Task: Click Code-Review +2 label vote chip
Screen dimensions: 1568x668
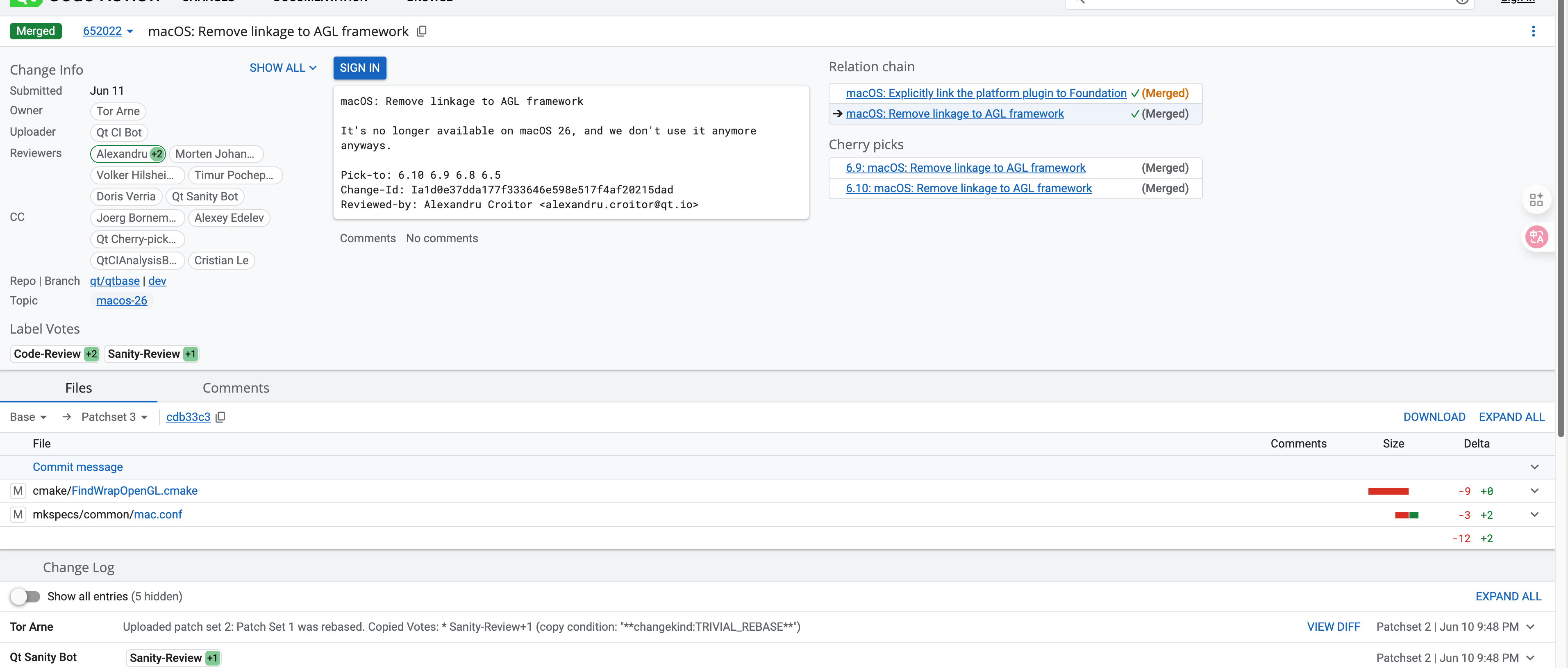Action: [55, 354]
